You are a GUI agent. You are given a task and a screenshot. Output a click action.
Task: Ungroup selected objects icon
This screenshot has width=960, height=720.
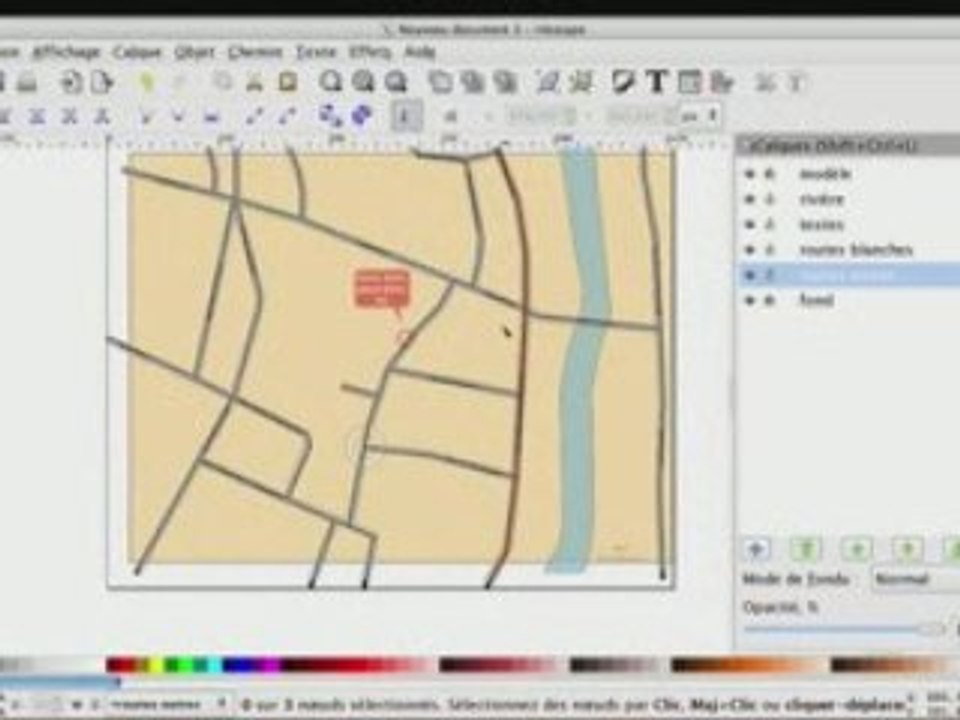pos(581,81)
